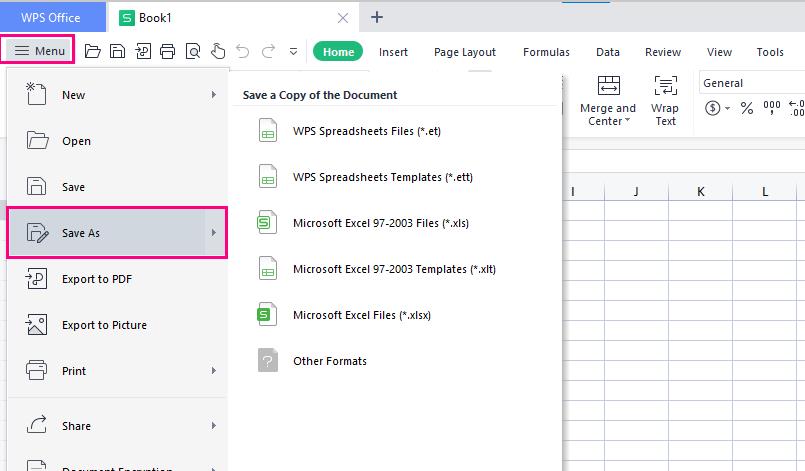Click the Redo arrow icon
This screenshot has height=471, width=805.
[x=268, y=51]
